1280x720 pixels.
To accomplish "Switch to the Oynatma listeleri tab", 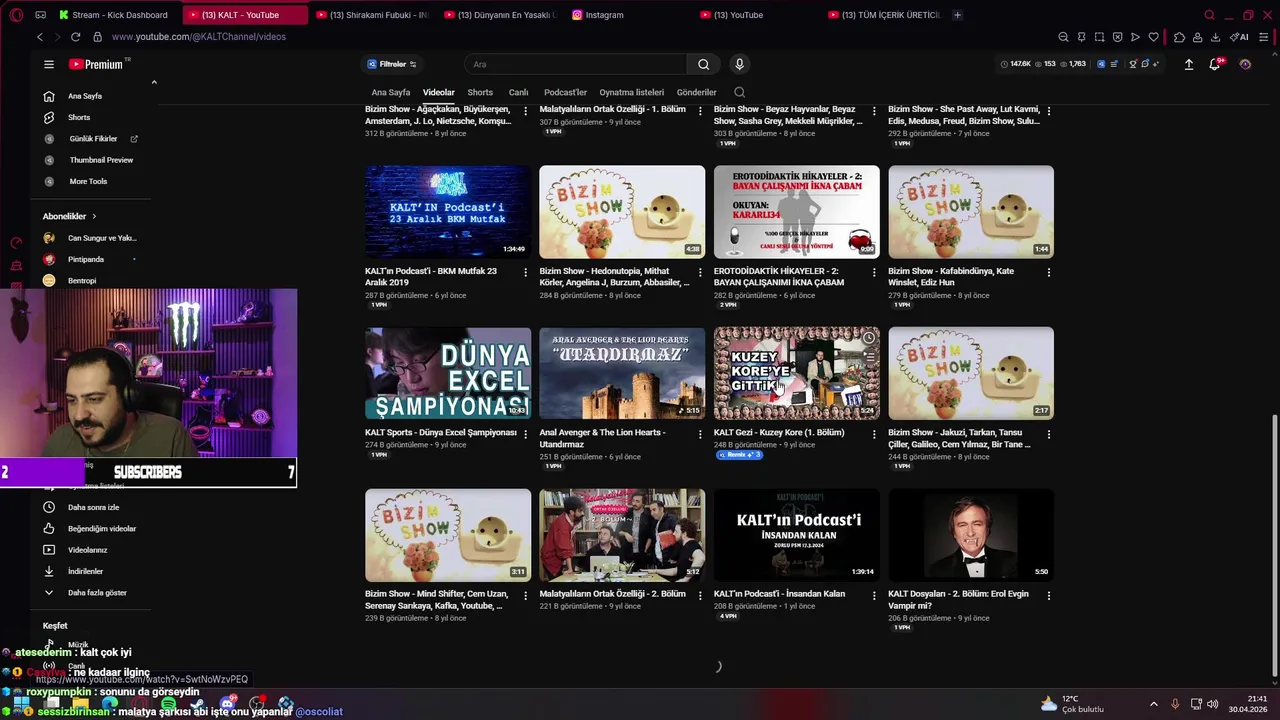I will pos(631,92).
